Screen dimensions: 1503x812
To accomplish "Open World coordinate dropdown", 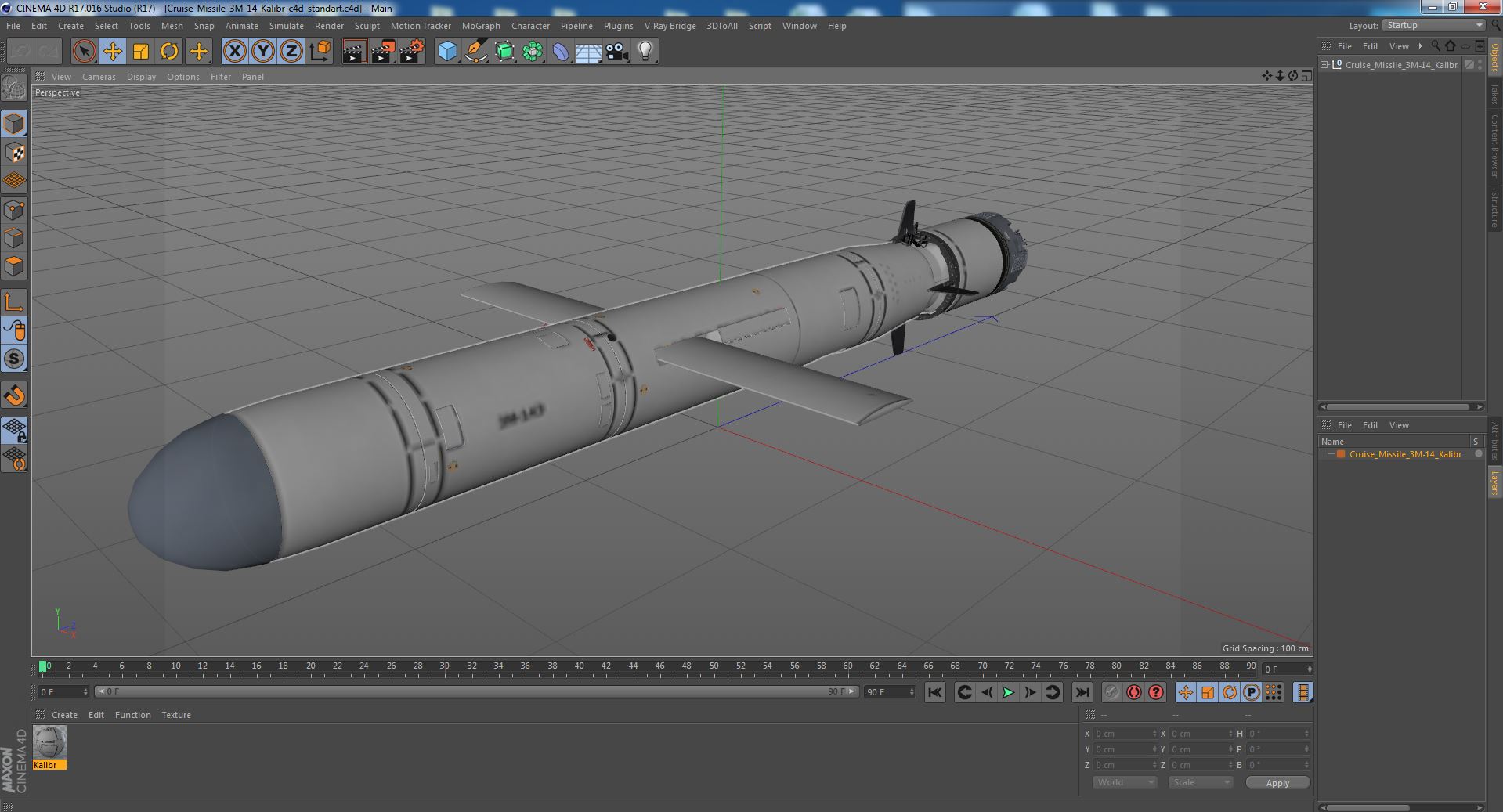I will point(1124,782).
